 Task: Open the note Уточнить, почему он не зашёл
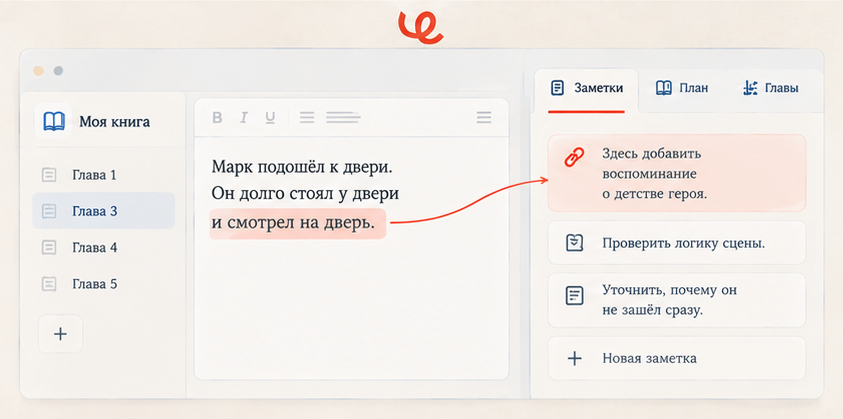677,300
